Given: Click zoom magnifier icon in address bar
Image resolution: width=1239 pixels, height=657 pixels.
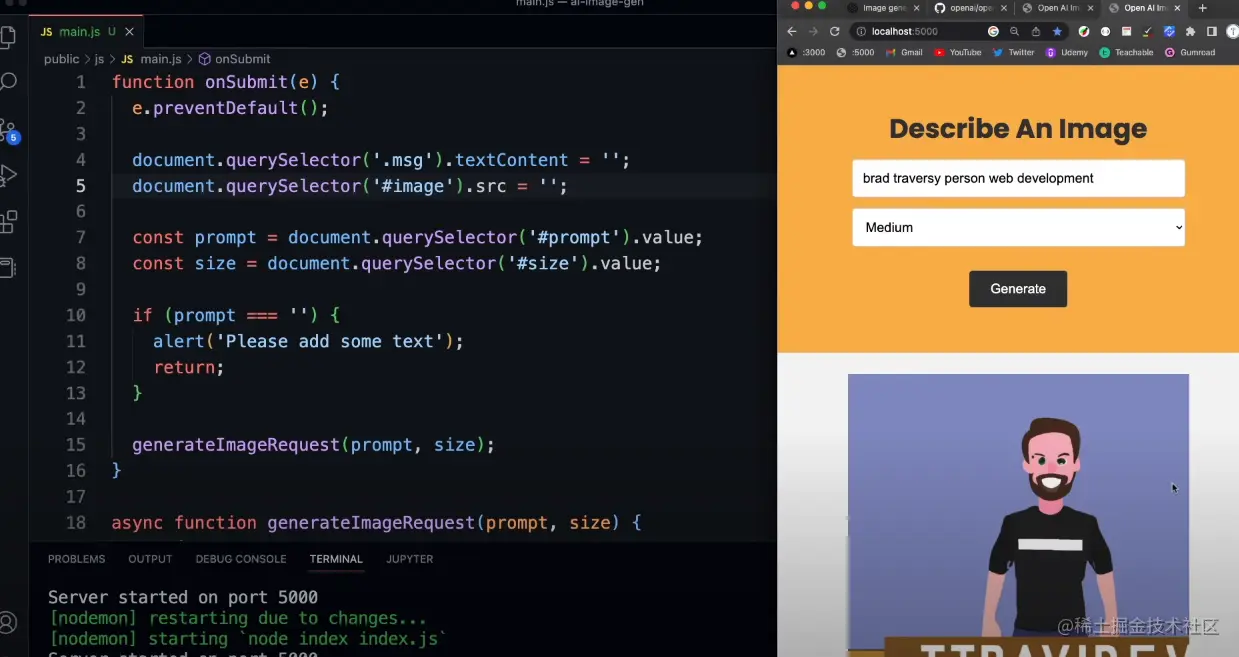Looking at the screenshot, I should coord(1014,31).
